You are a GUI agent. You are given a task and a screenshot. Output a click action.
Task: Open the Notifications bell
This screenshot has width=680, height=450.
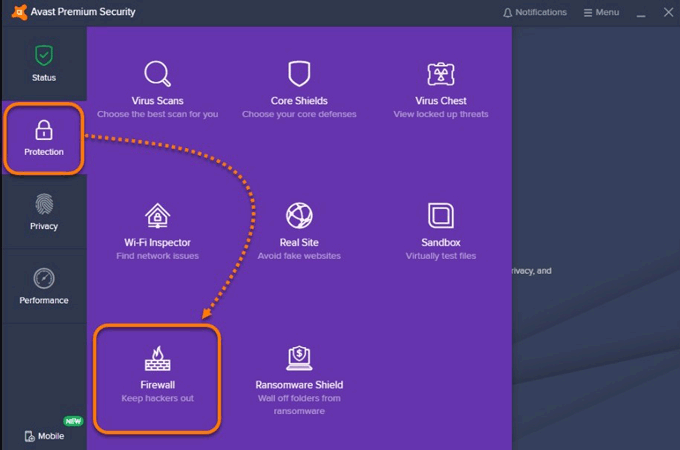[x=534, y=12]
